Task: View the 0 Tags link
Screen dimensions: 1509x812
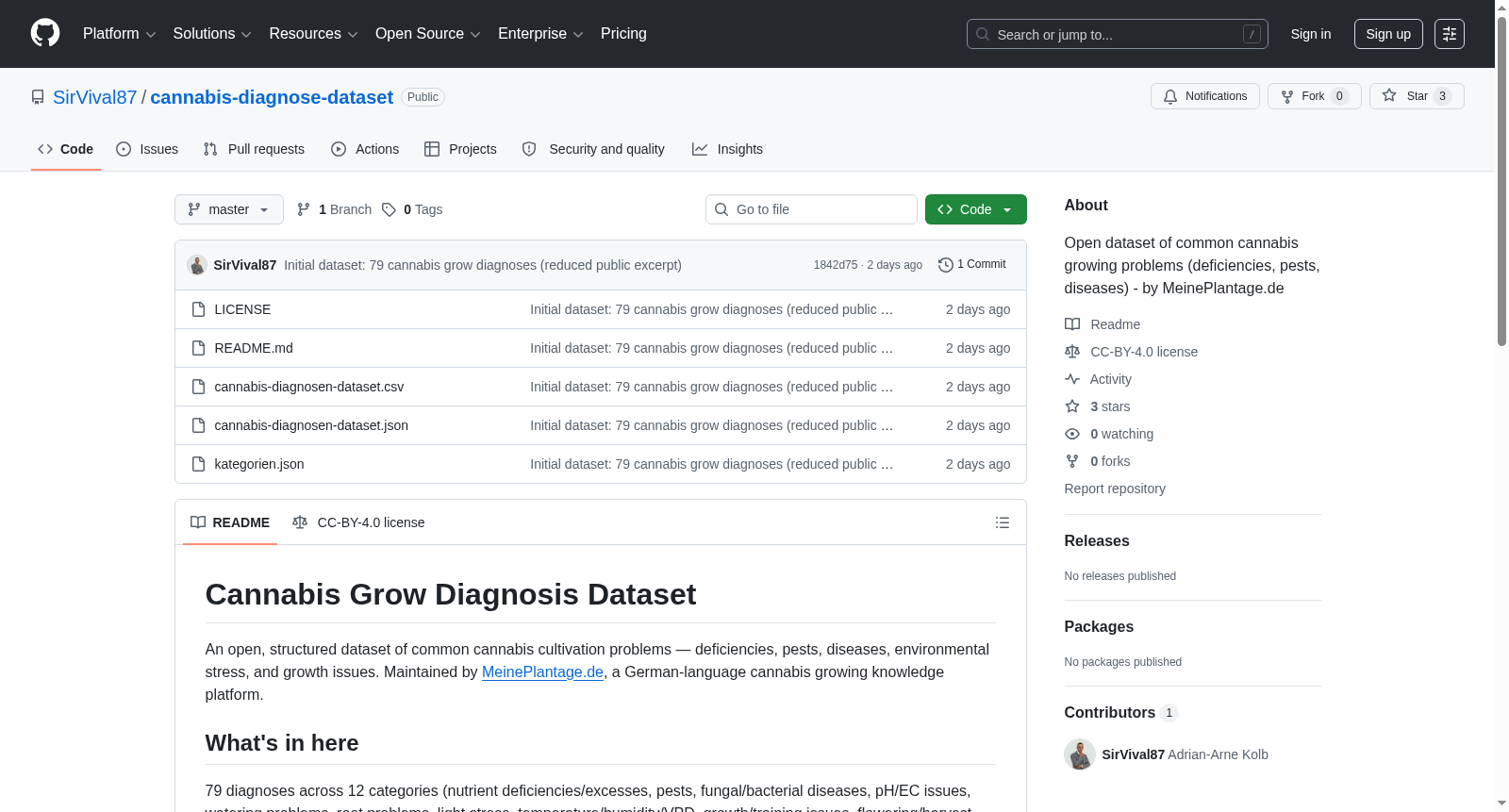Action: pos(412,209)
